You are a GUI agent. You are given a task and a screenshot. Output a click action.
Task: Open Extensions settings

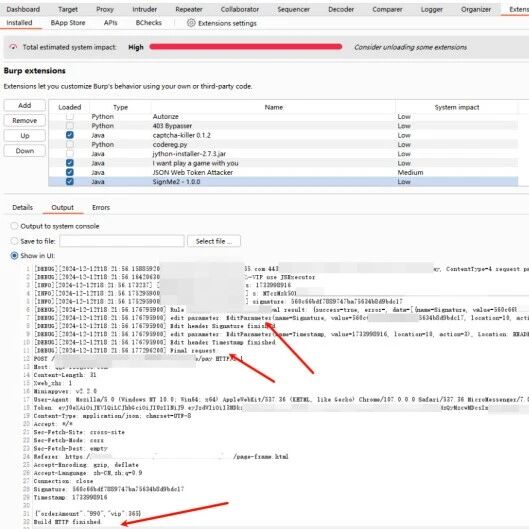[x=227, y=23]
